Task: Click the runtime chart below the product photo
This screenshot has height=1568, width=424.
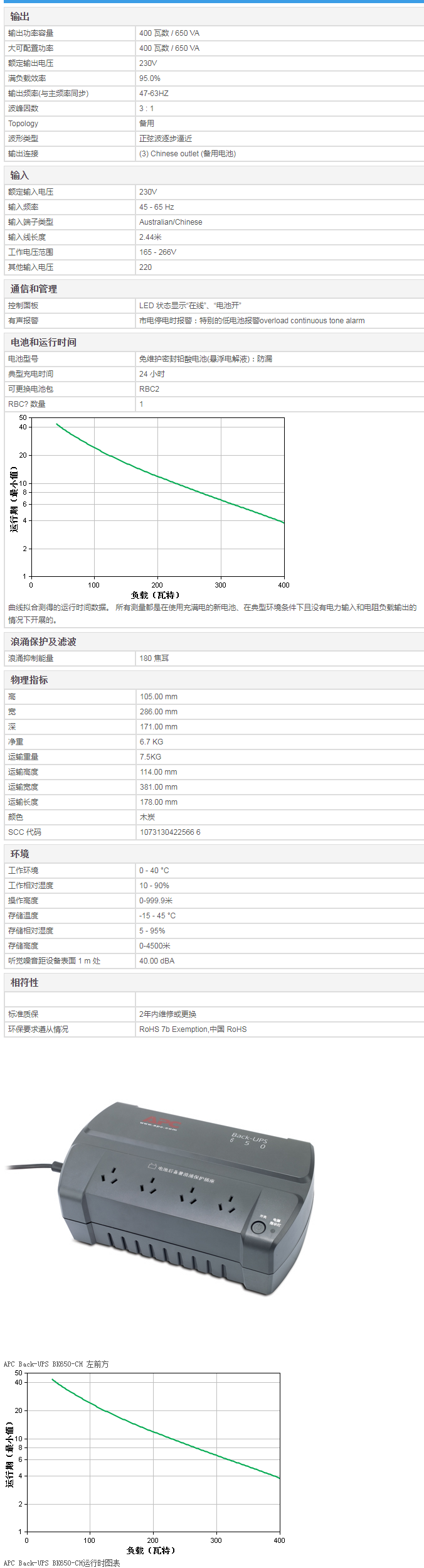Action: coord(152,1458)
